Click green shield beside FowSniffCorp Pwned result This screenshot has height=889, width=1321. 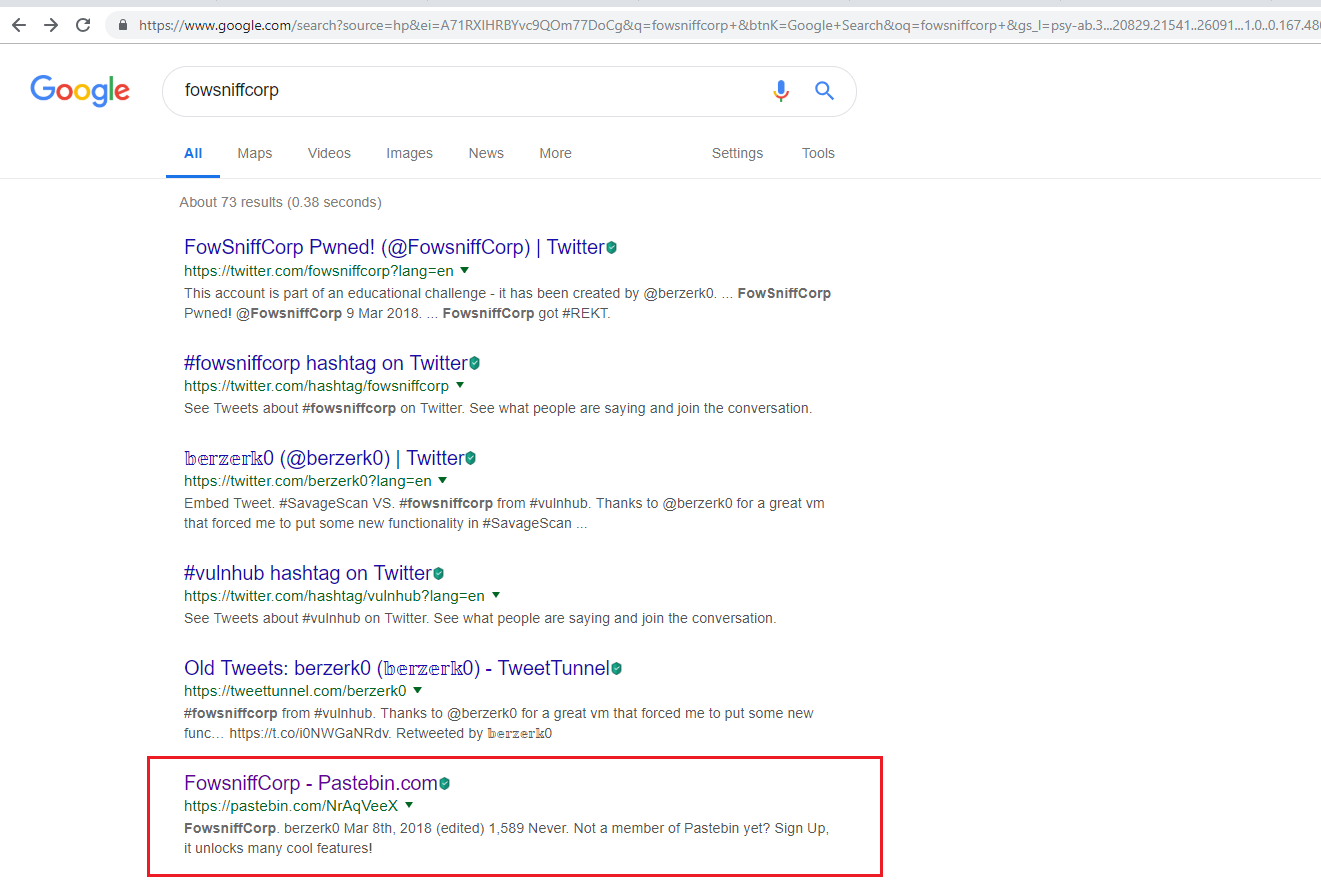point(612,248)
